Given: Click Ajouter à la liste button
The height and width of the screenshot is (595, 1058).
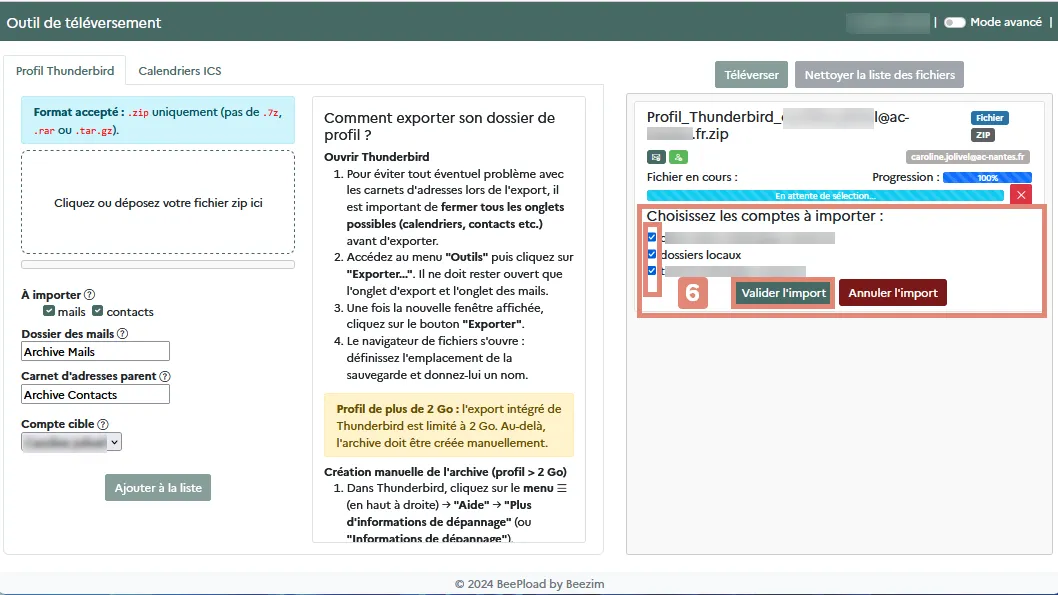Looking at the screenshot, I should coord(158,488).
